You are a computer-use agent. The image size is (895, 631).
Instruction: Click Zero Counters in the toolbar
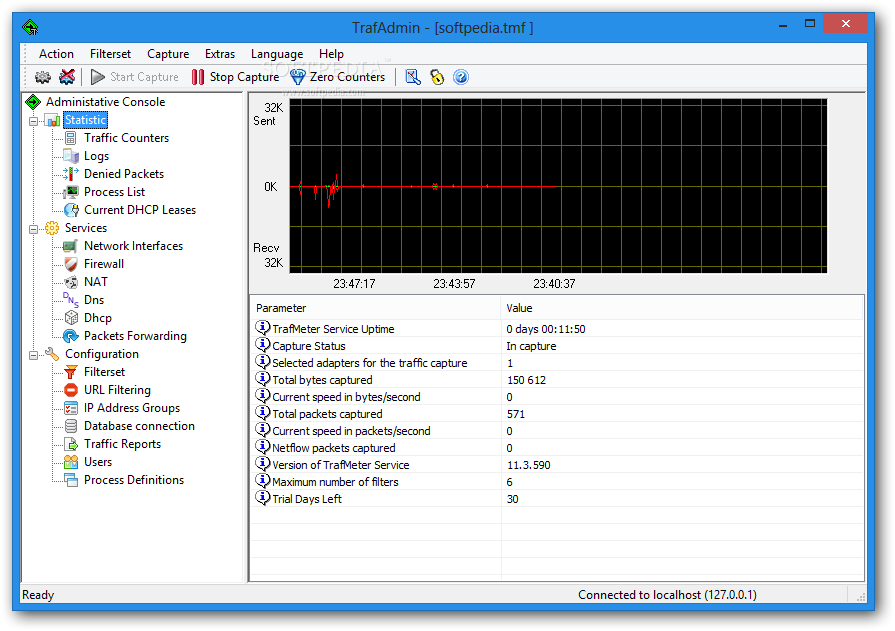337,77
